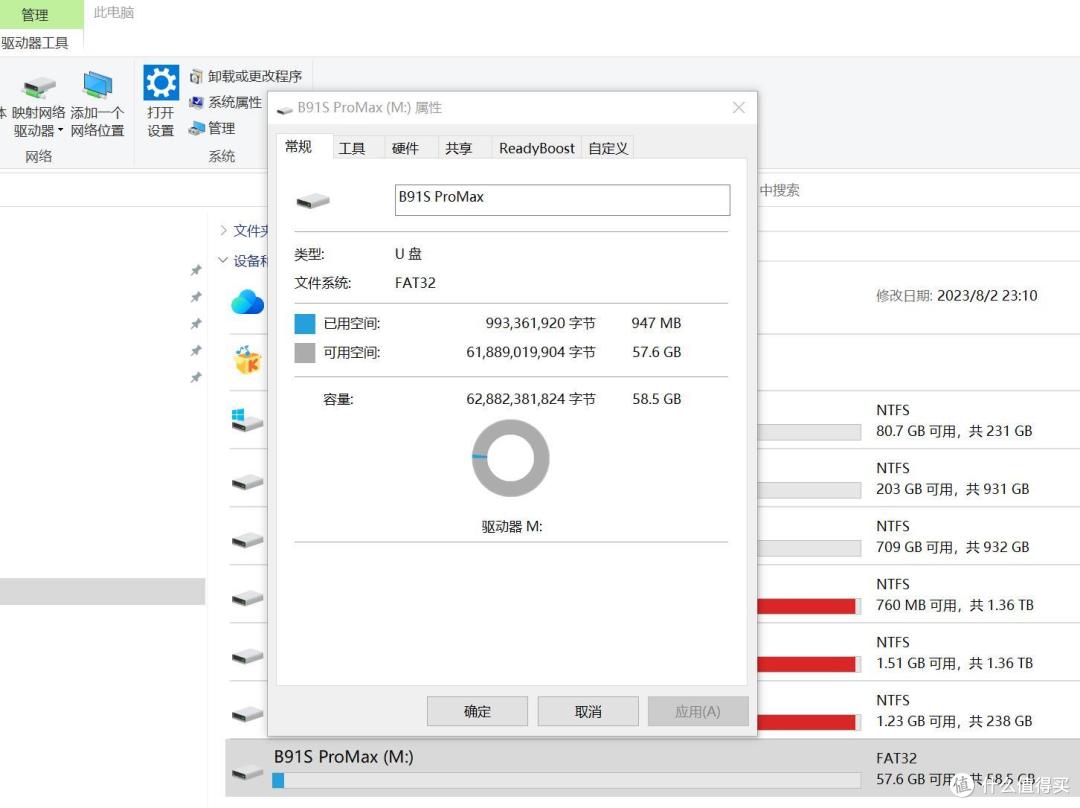Click the third pin icon in the sidebar
1080x808 pixels.
click(196, 324)
